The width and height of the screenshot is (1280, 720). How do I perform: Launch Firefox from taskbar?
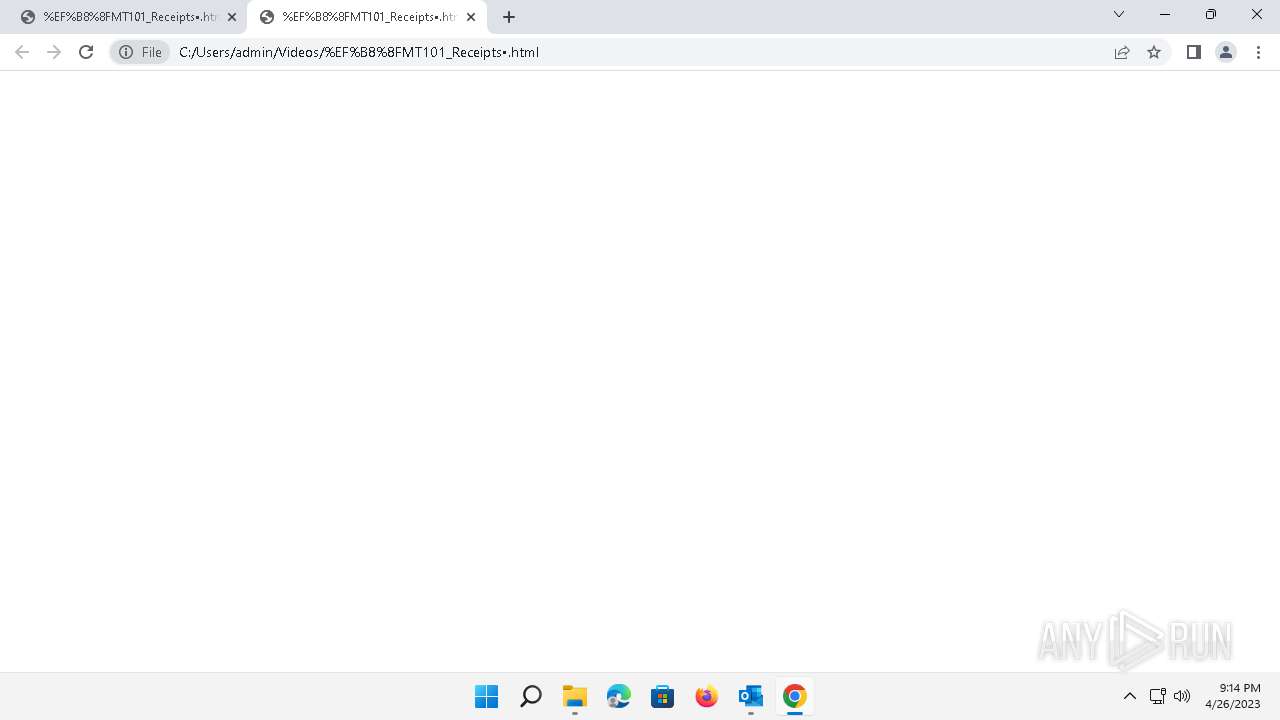tap(707, 696)
